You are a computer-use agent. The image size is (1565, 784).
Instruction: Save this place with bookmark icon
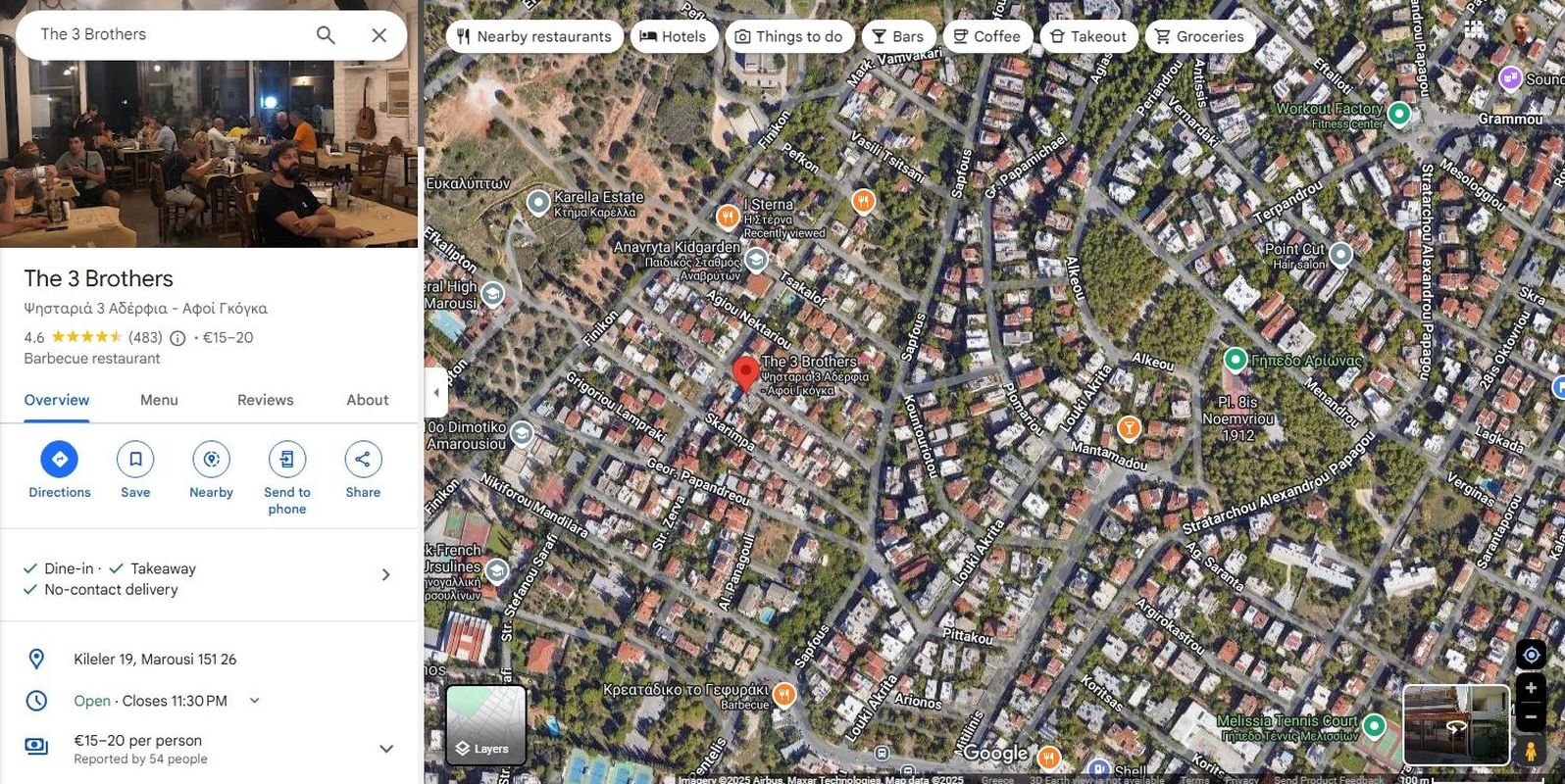click(135, 459)
